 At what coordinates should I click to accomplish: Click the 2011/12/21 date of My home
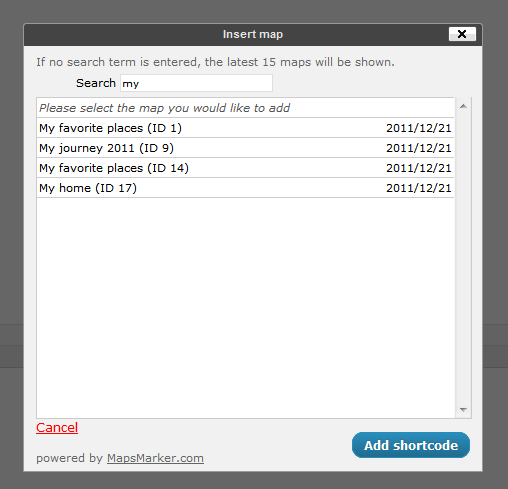(419, 188)
